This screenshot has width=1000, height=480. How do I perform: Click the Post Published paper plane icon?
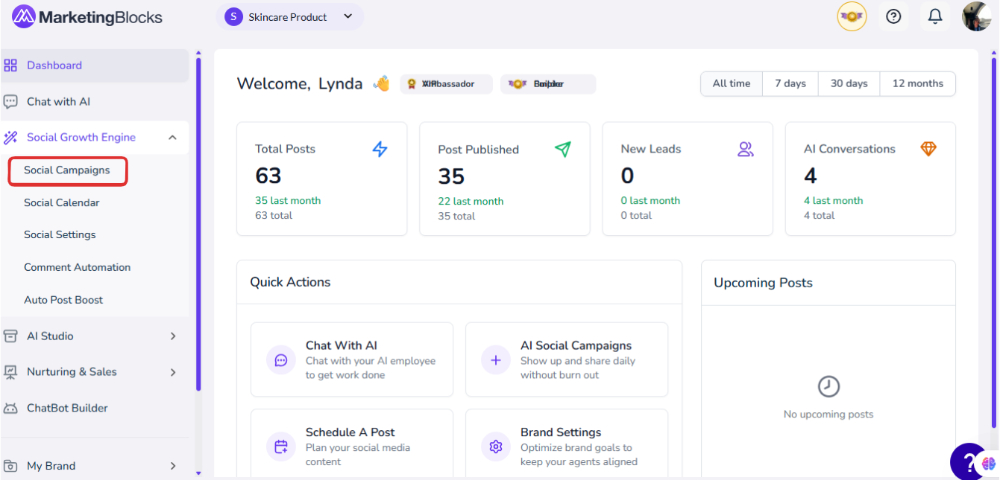coord(563,149)
